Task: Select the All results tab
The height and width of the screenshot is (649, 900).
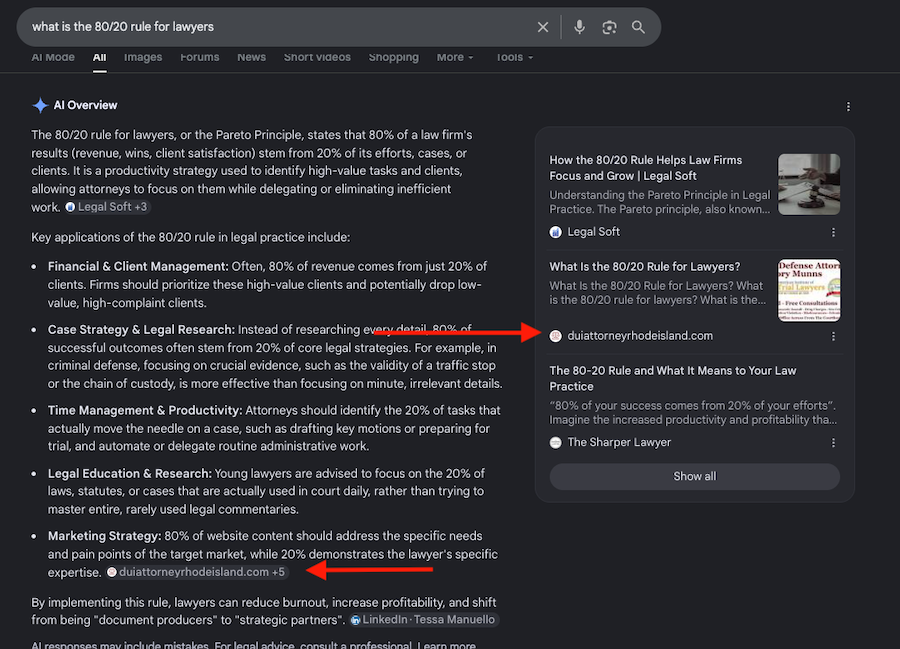Action: [x=99, y=57]
